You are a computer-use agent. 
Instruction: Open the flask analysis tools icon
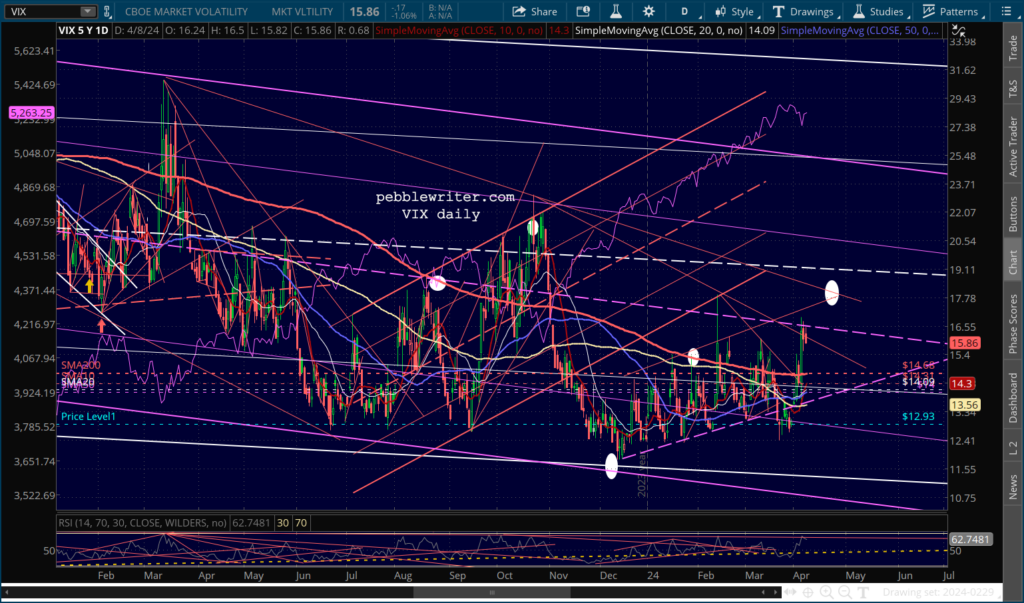pos(615,11)
